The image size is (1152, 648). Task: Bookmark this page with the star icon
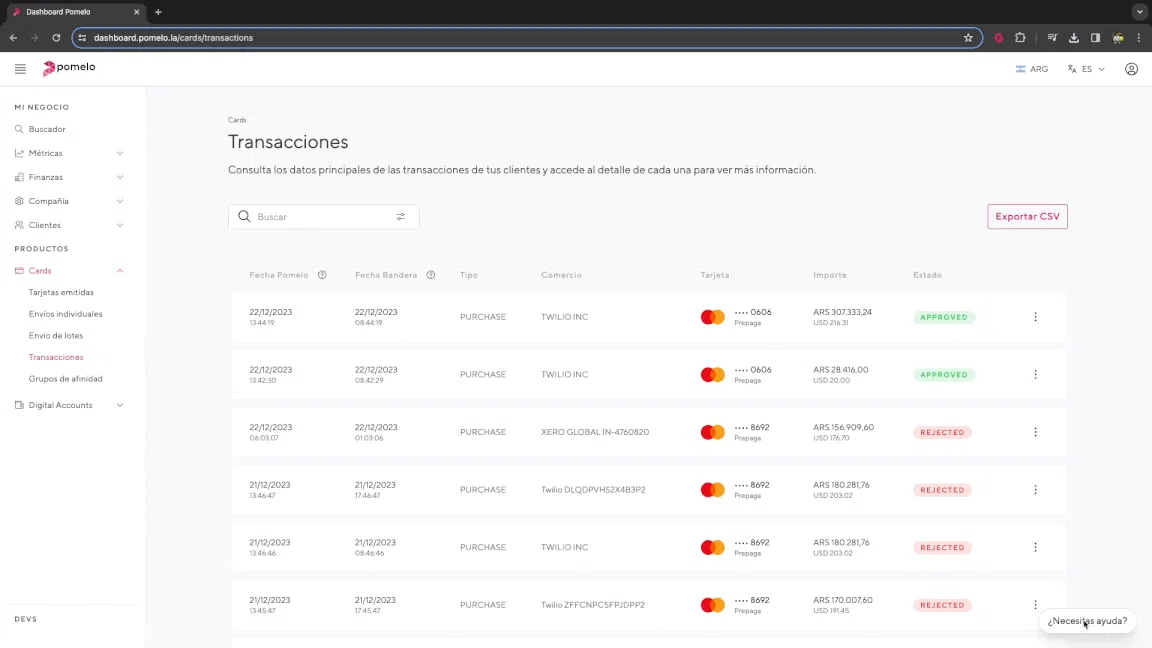click(968, 38)
